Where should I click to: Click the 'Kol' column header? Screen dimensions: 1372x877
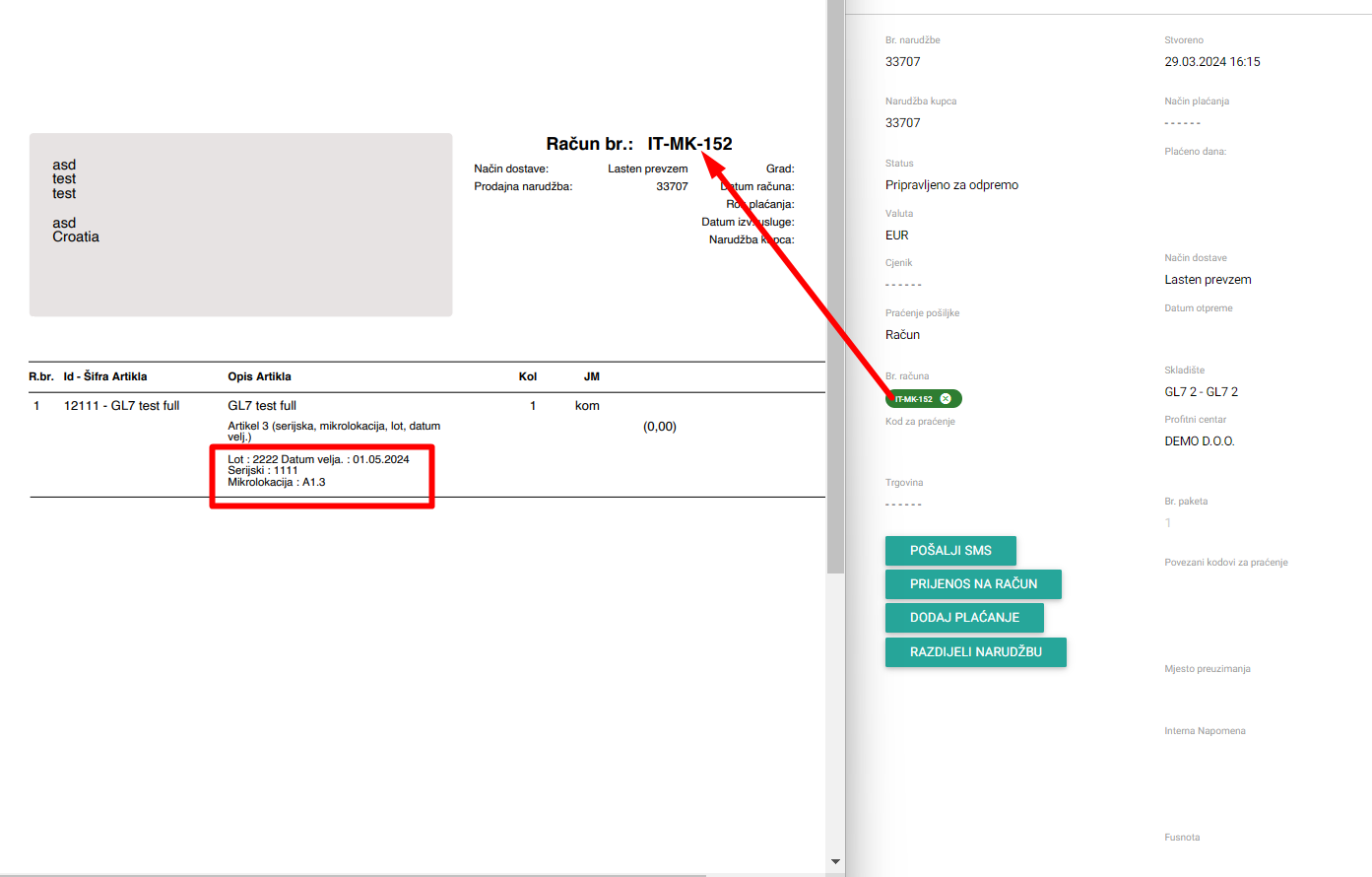click(528, 376)
